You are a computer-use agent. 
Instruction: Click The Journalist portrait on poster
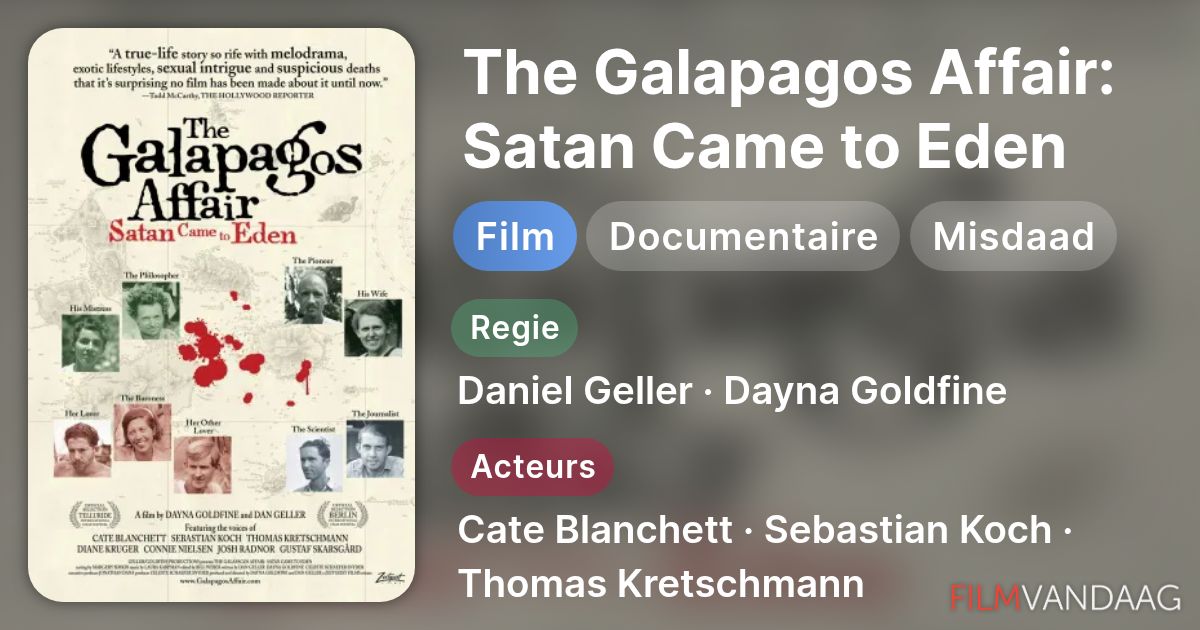tap(375, 448)
